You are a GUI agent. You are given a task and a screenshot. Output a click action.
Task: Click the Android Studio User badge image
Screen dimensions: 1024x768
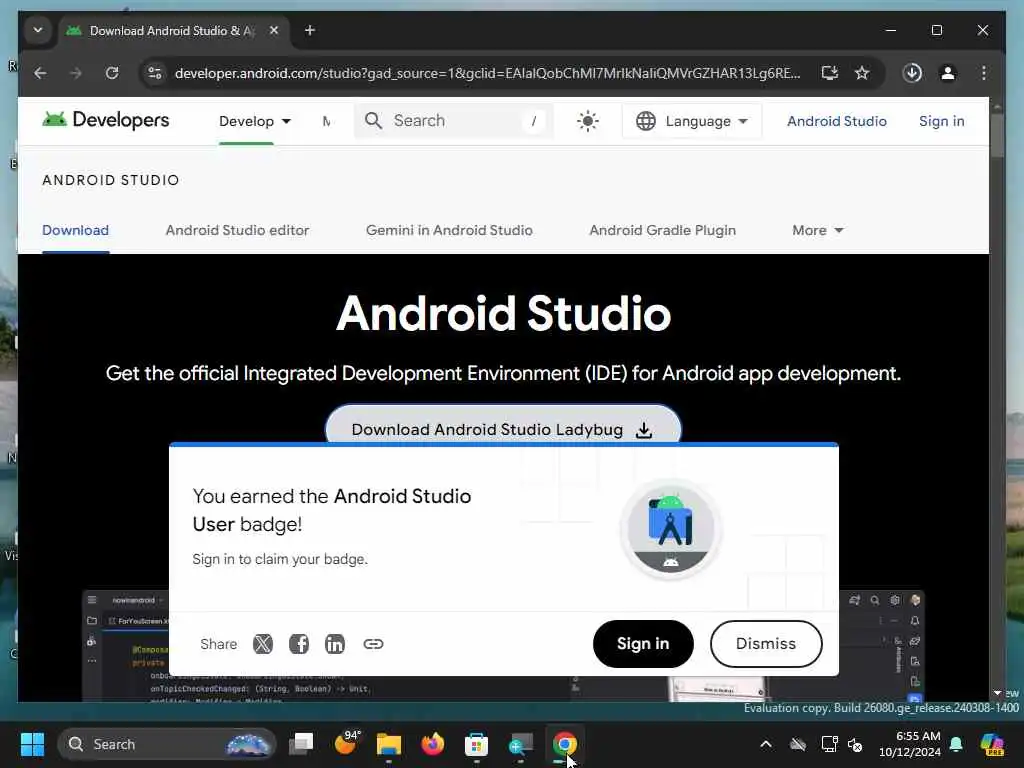[670, 529]
